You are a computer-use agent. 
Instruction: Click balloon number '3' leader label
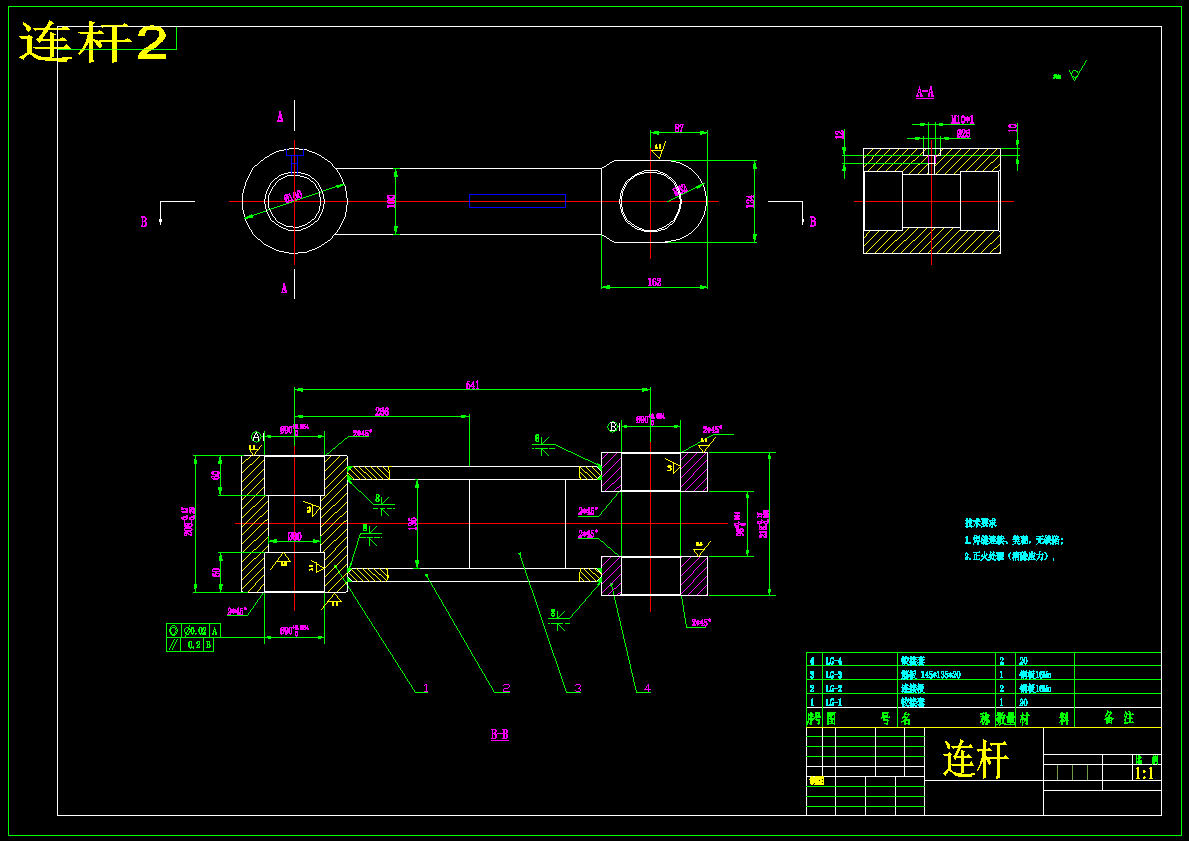click(x=578, y=688)
